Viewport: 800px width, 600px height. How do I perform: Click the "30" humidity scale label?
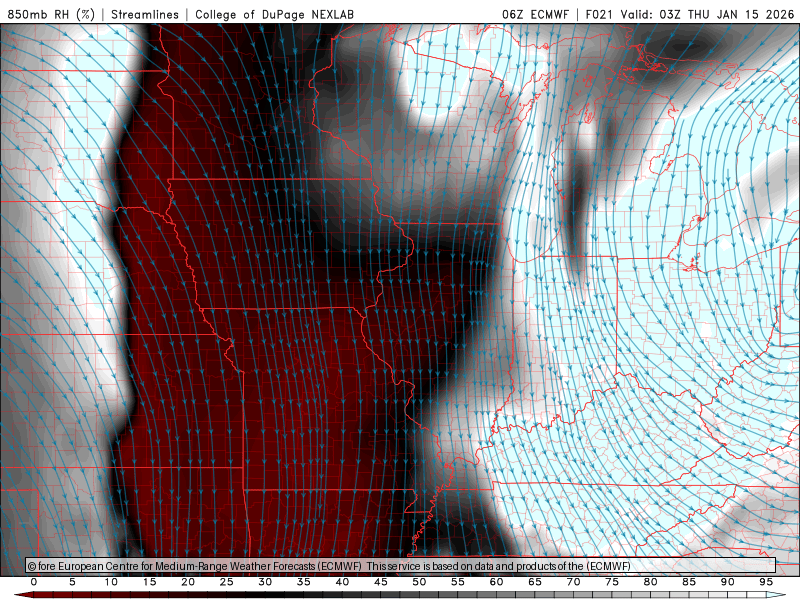point(265,582)
